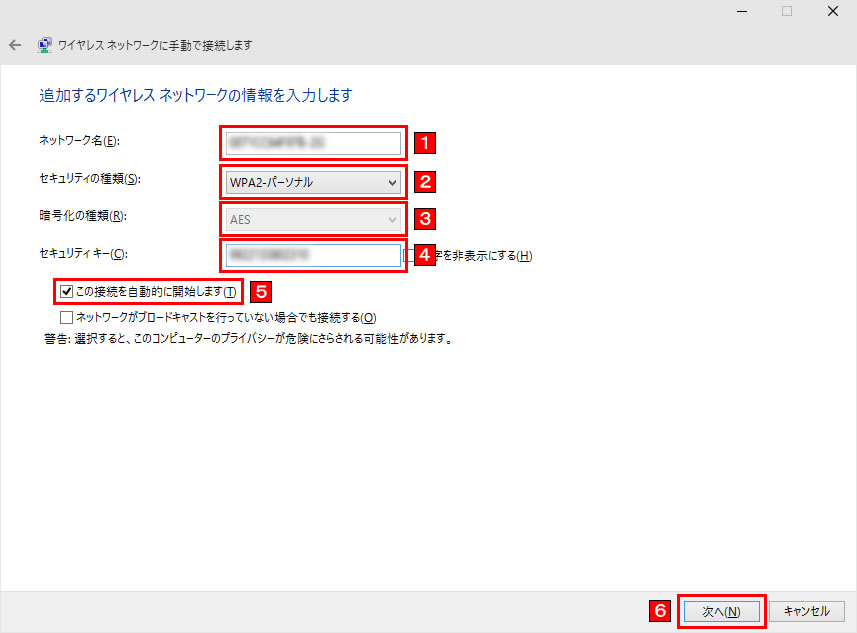Click the ネットワーク名 input field

tap(313, 143)
